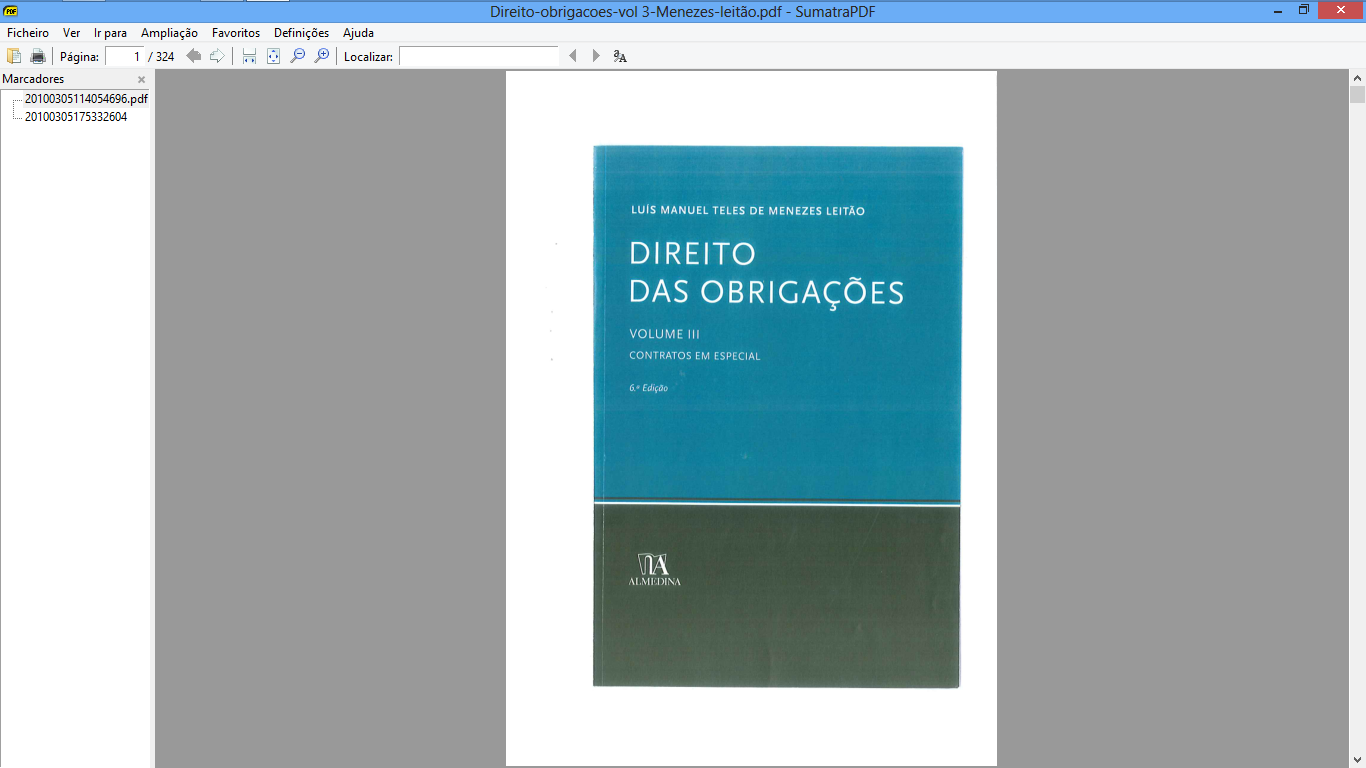Click Find Next arrow in search bar
The height and width of the screenshot is (768, 1366).
[596, 56]
